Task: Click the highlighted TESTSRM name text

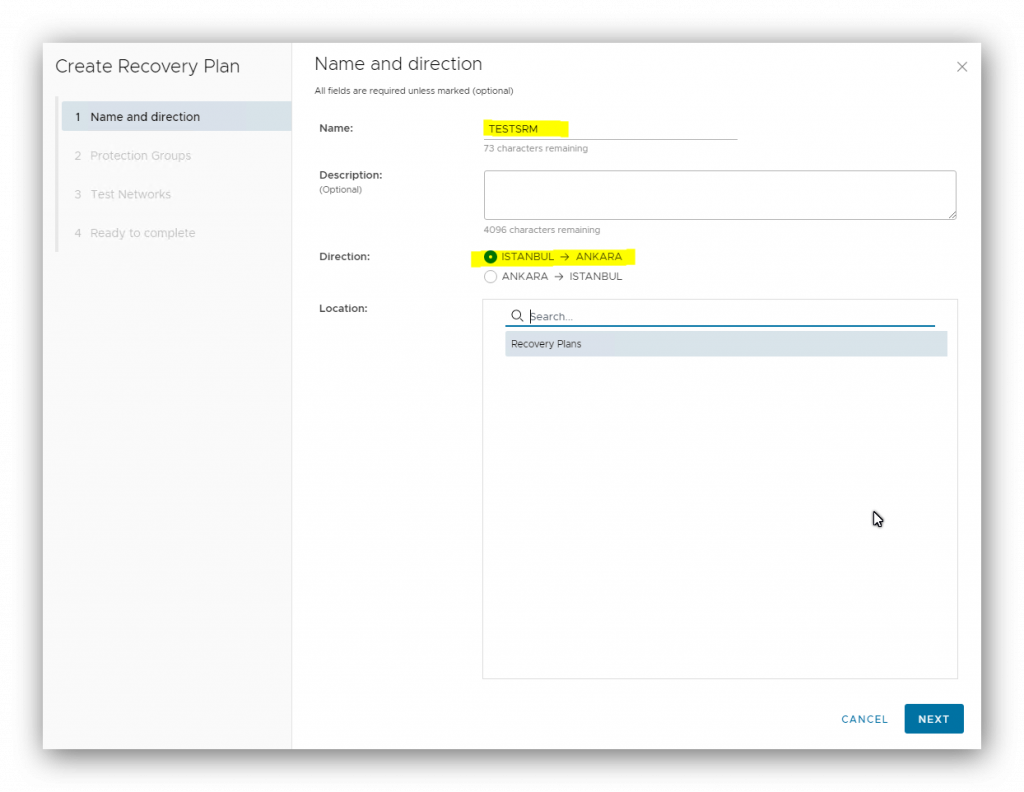Action: pos(511,128)
